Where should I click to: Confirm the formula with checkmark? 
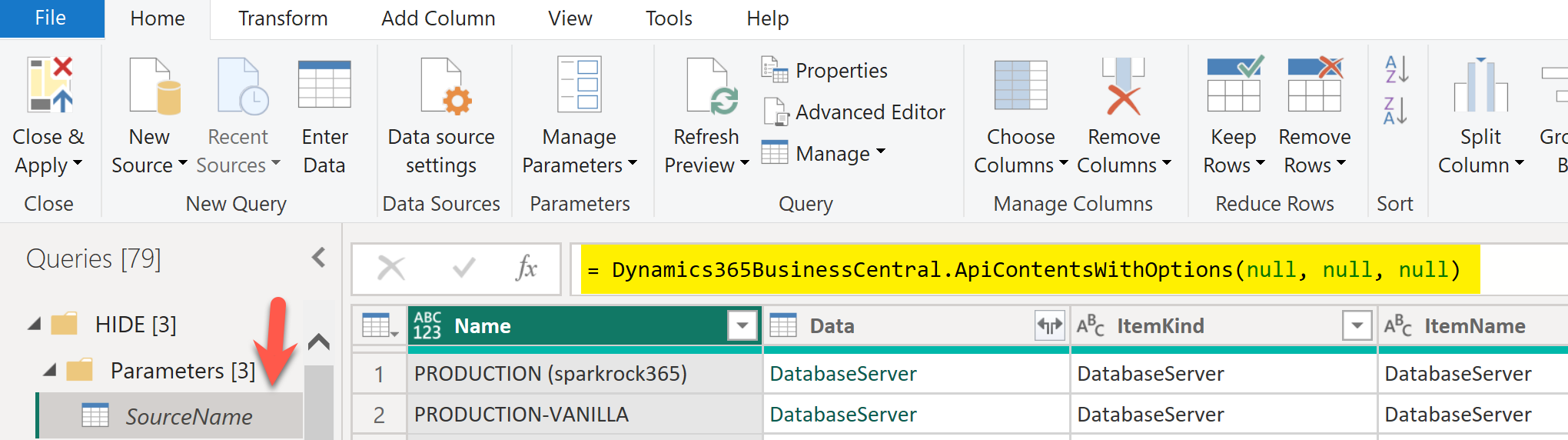click(463, 268)
